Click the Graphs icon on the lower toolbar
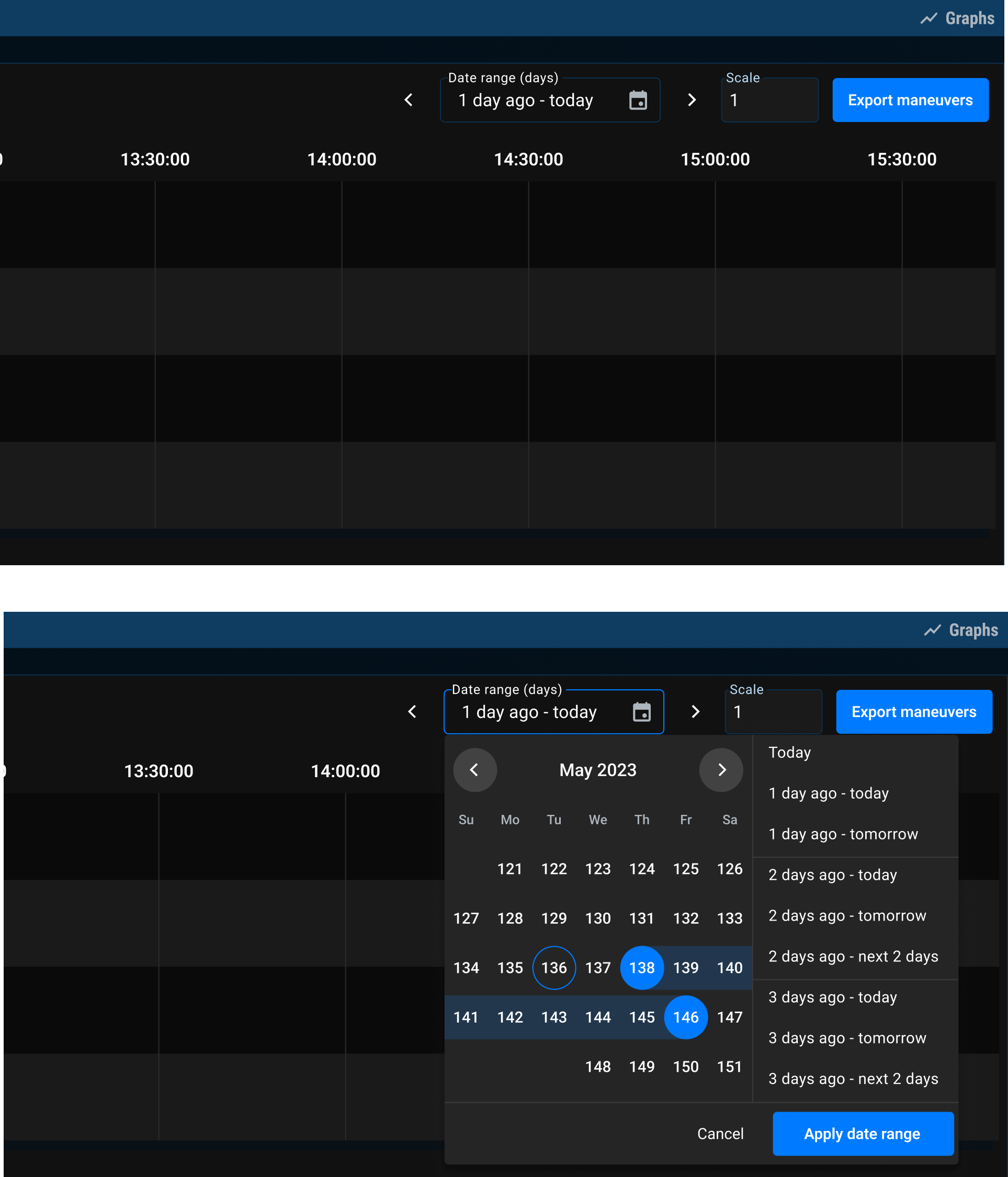1008x1177 pixels. (x=932, y=630)
